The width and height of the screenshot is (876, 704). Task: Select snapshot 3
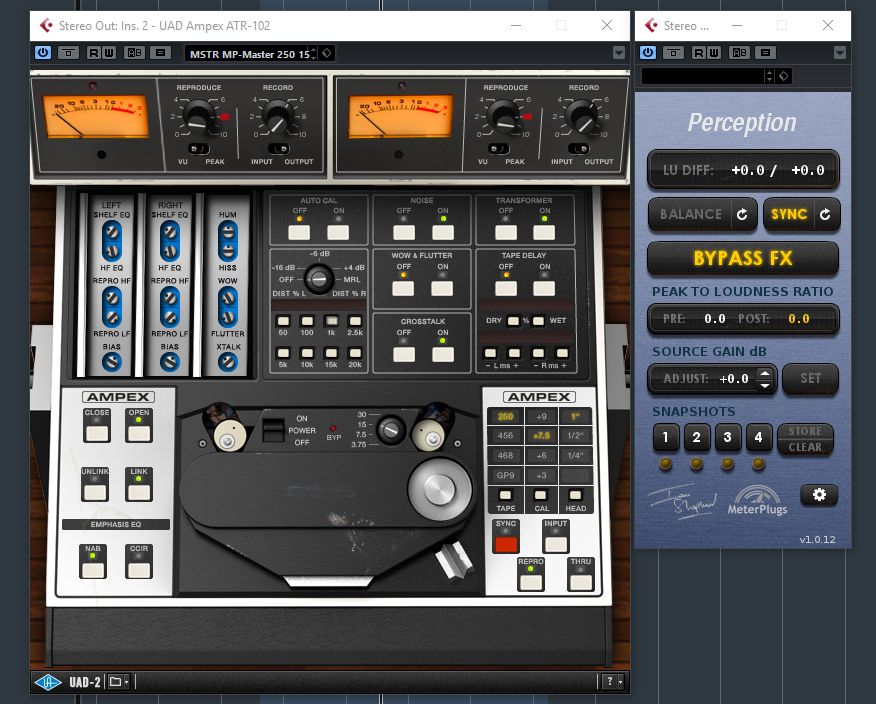727,437
